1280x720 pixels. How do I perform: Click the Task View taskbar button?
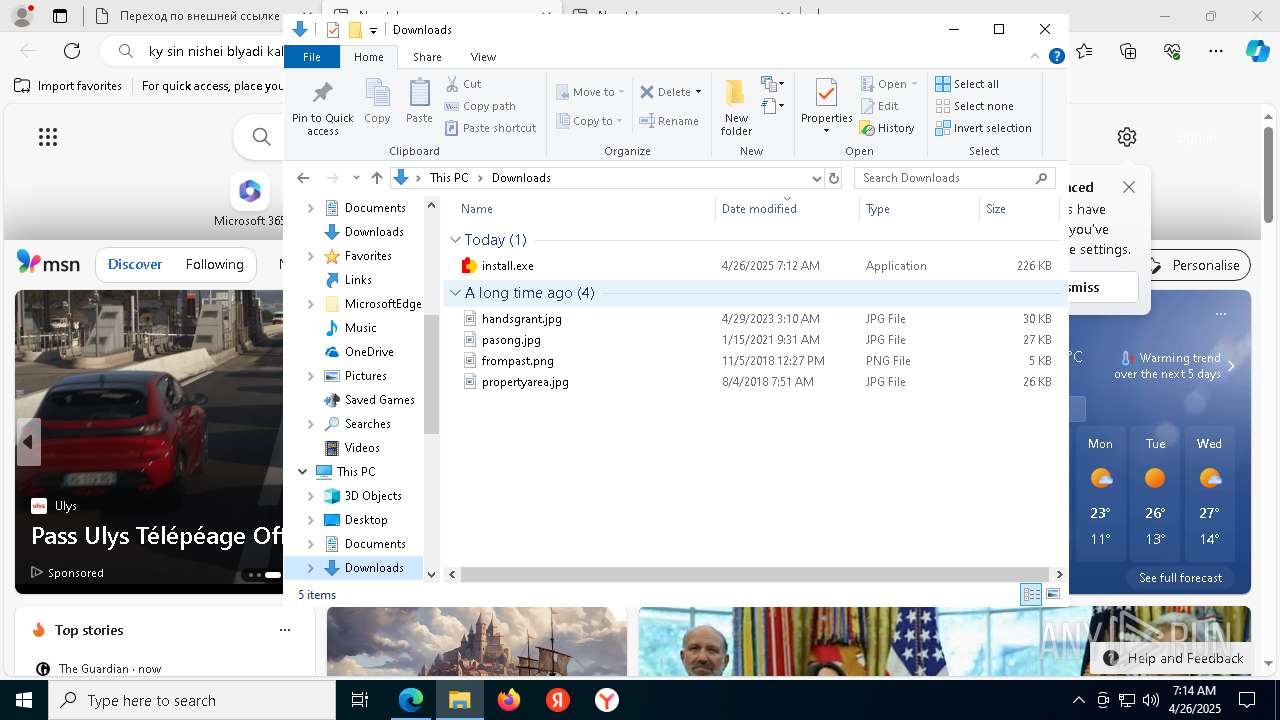point(360,700)
